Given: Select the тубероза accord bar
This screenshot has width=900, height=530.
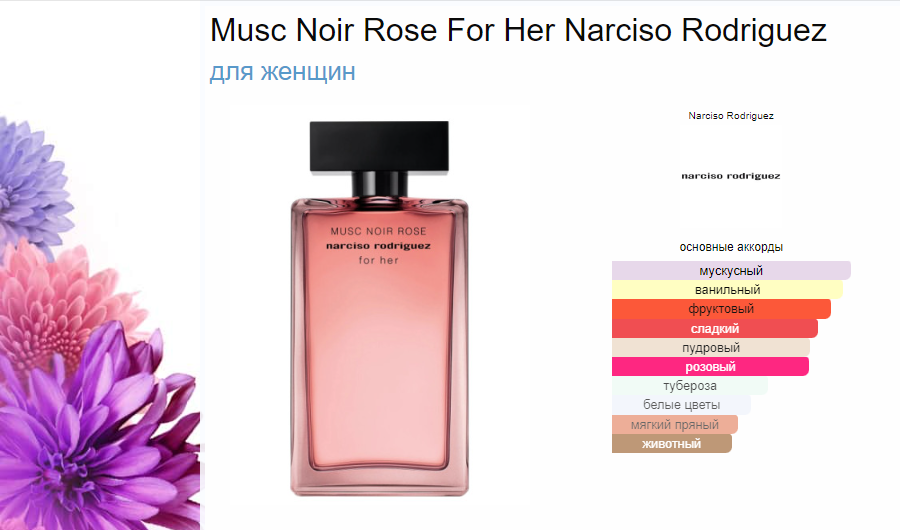Looking at the screenshot, I should coord(690,385).
